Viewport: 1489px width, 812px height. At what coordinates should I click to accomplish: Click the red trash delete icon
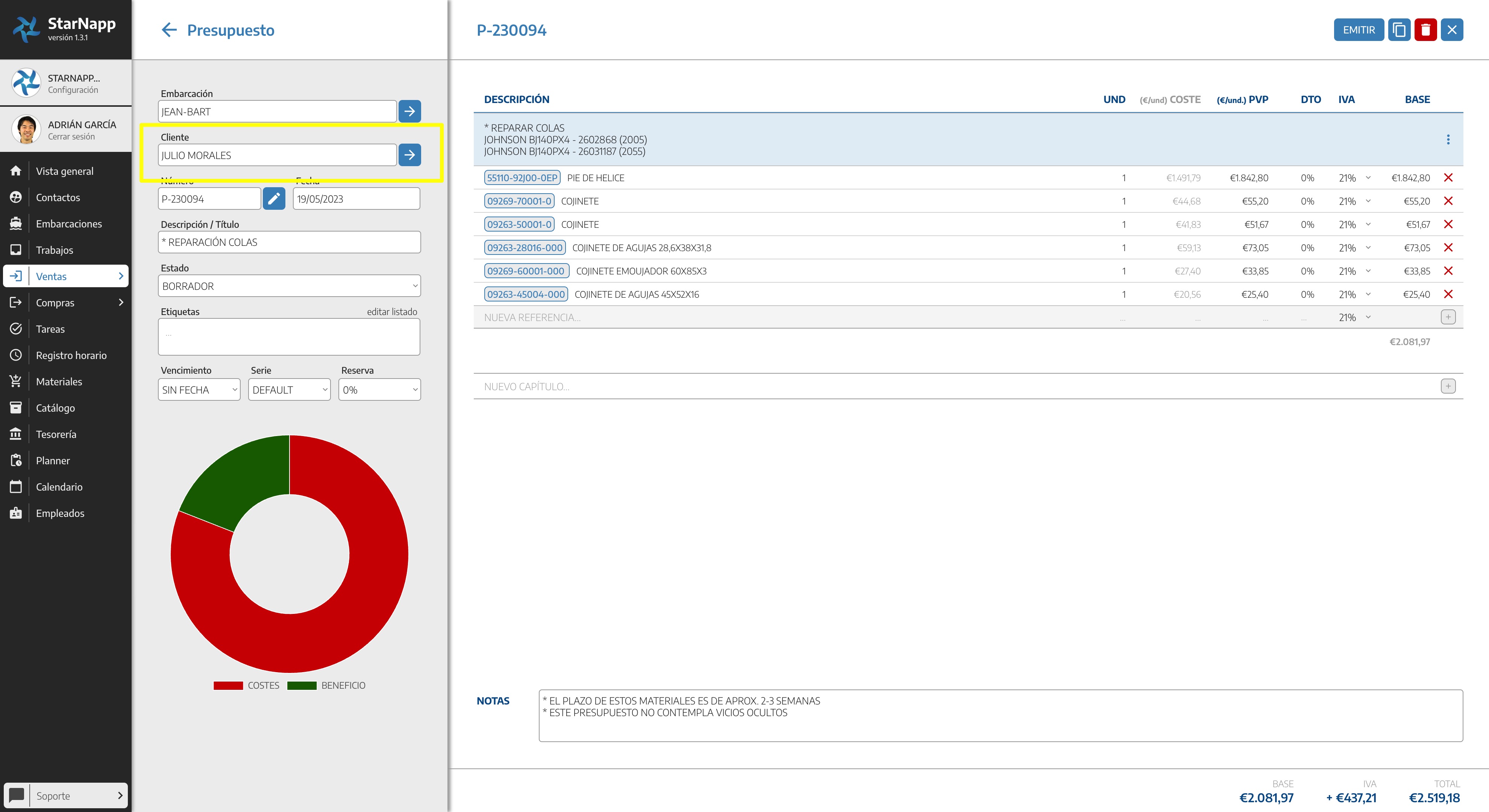(x=1425, y=29)
